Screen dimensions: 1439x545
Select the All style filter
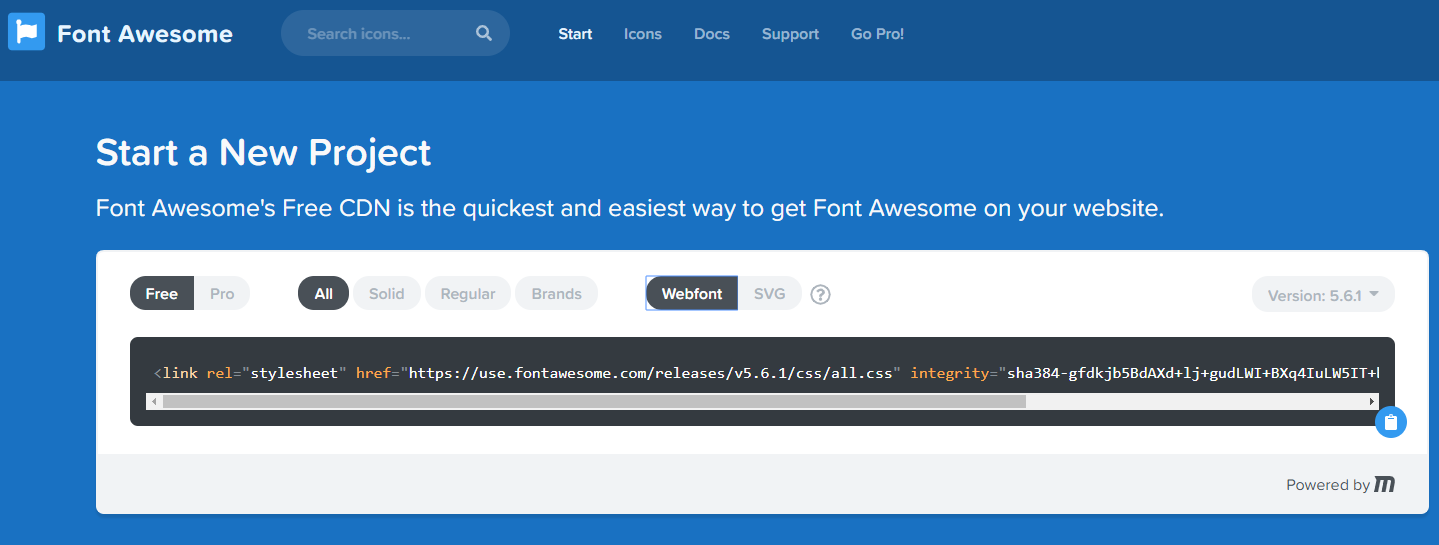(x=323, y=293)
